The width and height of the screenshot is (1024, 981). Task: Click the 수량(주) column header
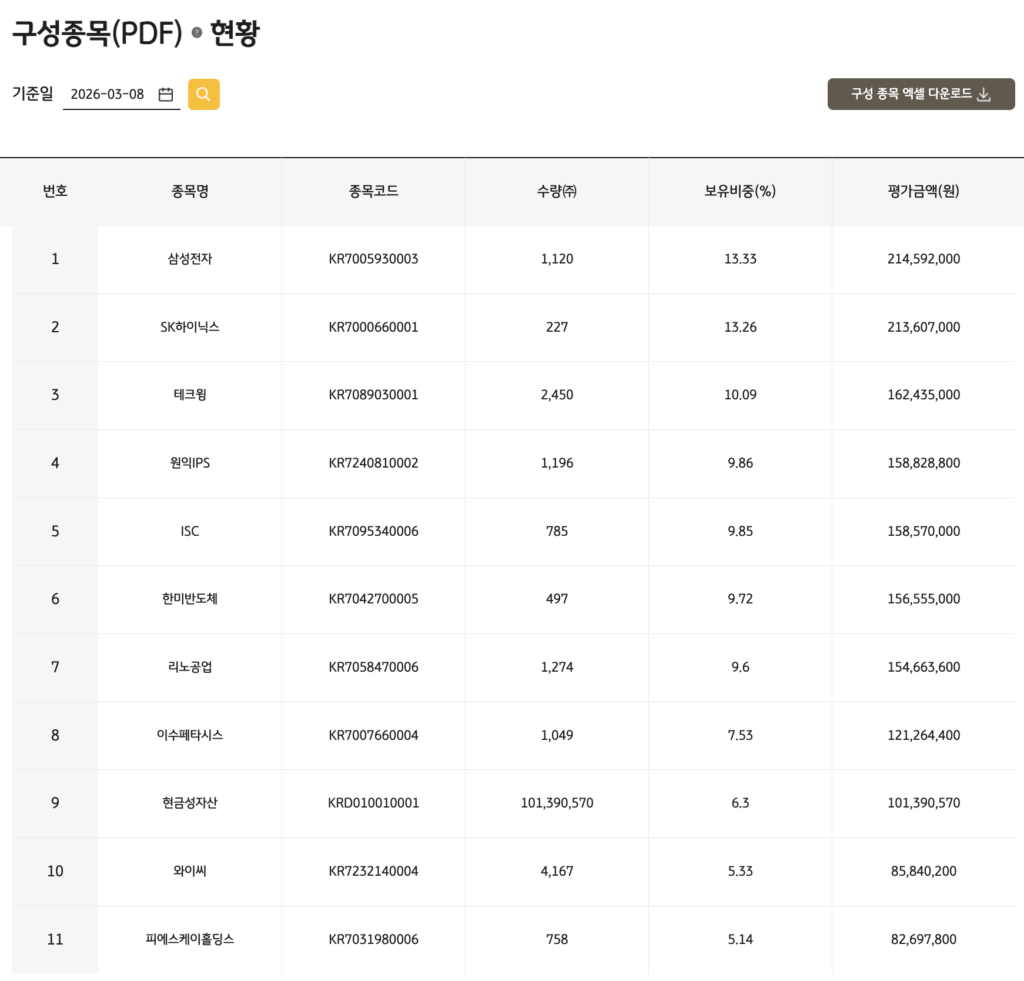coord(556,192)
